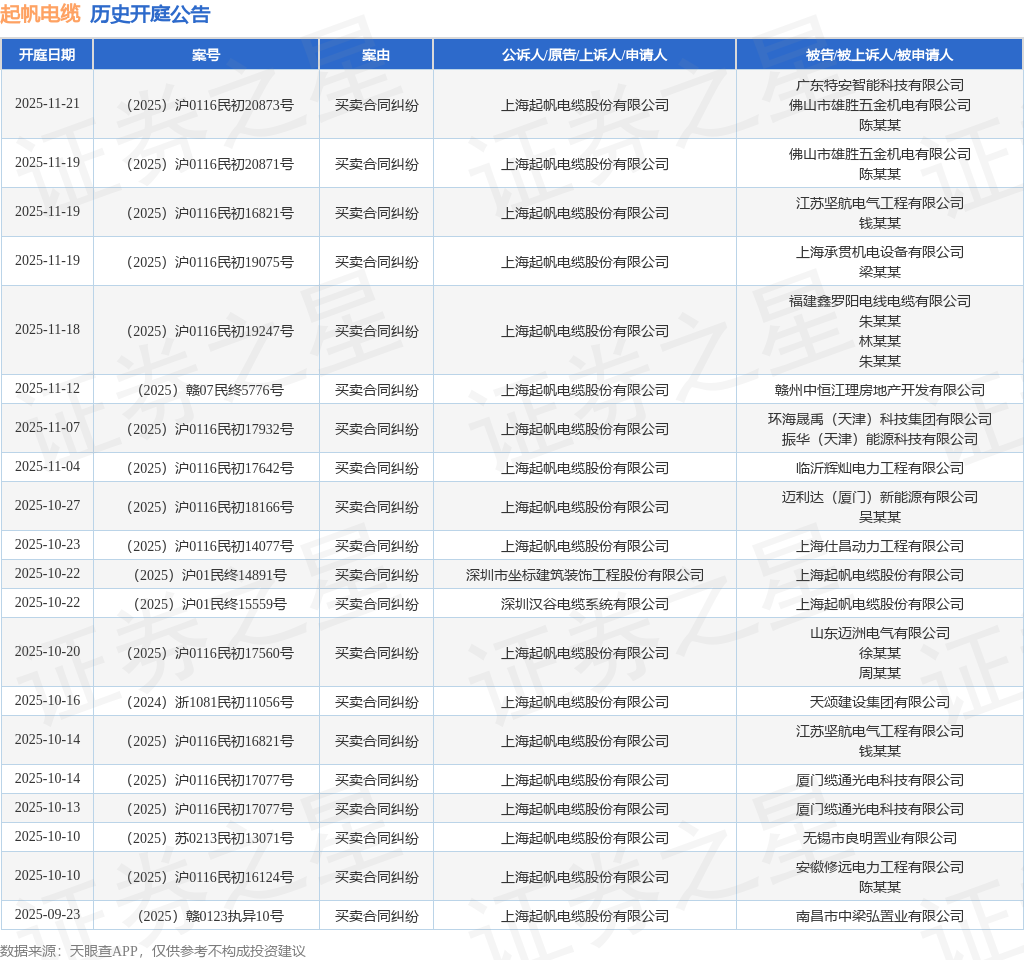
Task: Click the 数据来源 天眼查APP footer note
Action: [x=152, y=951]
